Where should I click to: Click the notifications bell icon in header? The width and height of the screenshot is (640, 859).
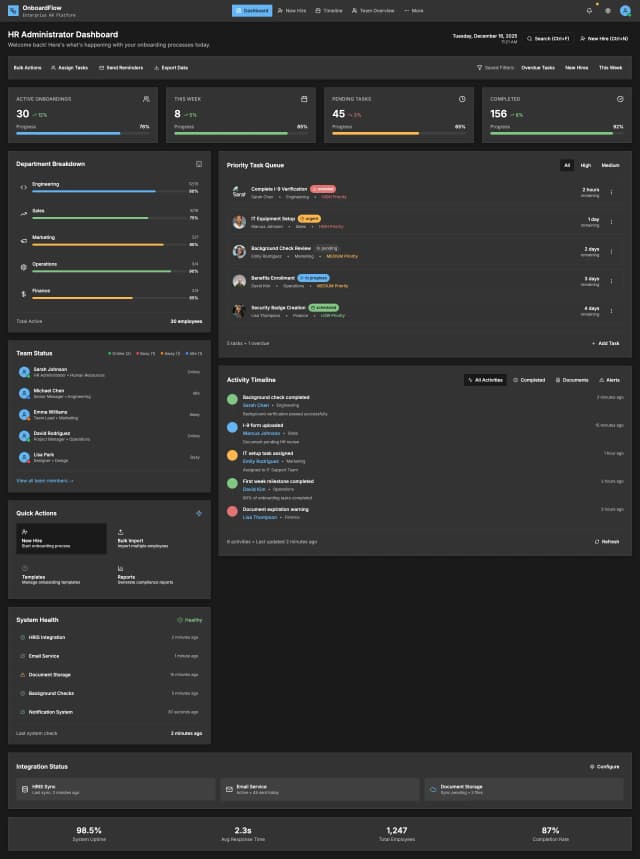tap(590, 10)
